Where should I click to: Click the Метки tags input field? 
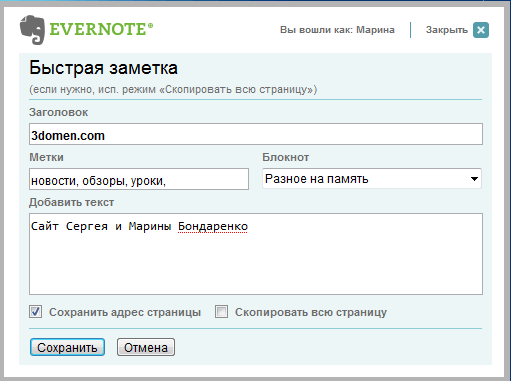coord(139,179)
